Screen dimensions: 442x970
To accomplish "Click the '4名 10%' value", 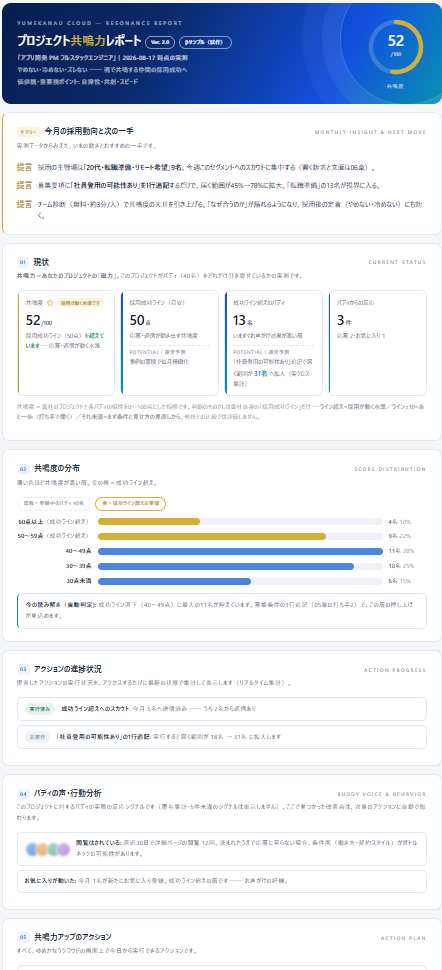I will click(x=400, y=521).
